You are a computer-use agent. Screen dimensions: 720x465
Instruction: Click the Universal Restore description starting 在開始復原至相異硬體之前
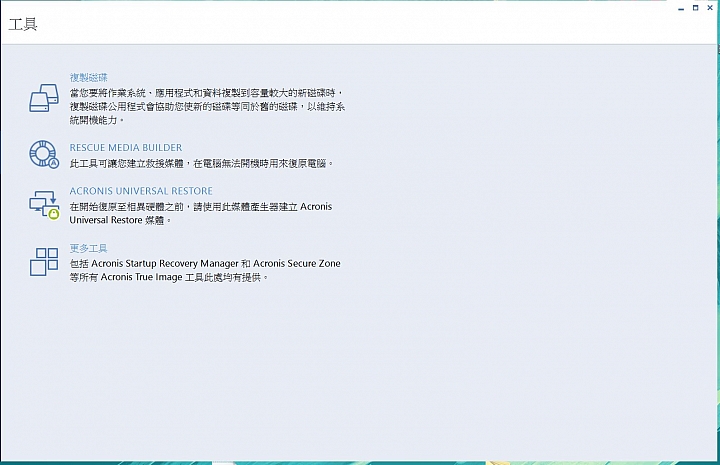pos(201,213)
